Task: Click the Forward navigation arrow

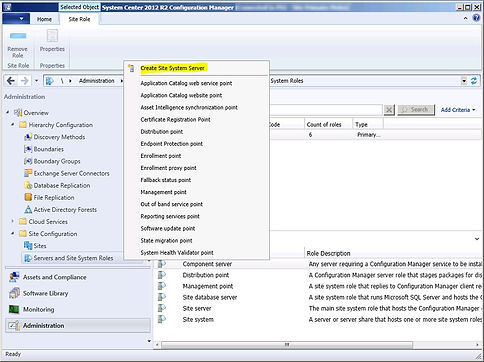Action: [24, 81]
